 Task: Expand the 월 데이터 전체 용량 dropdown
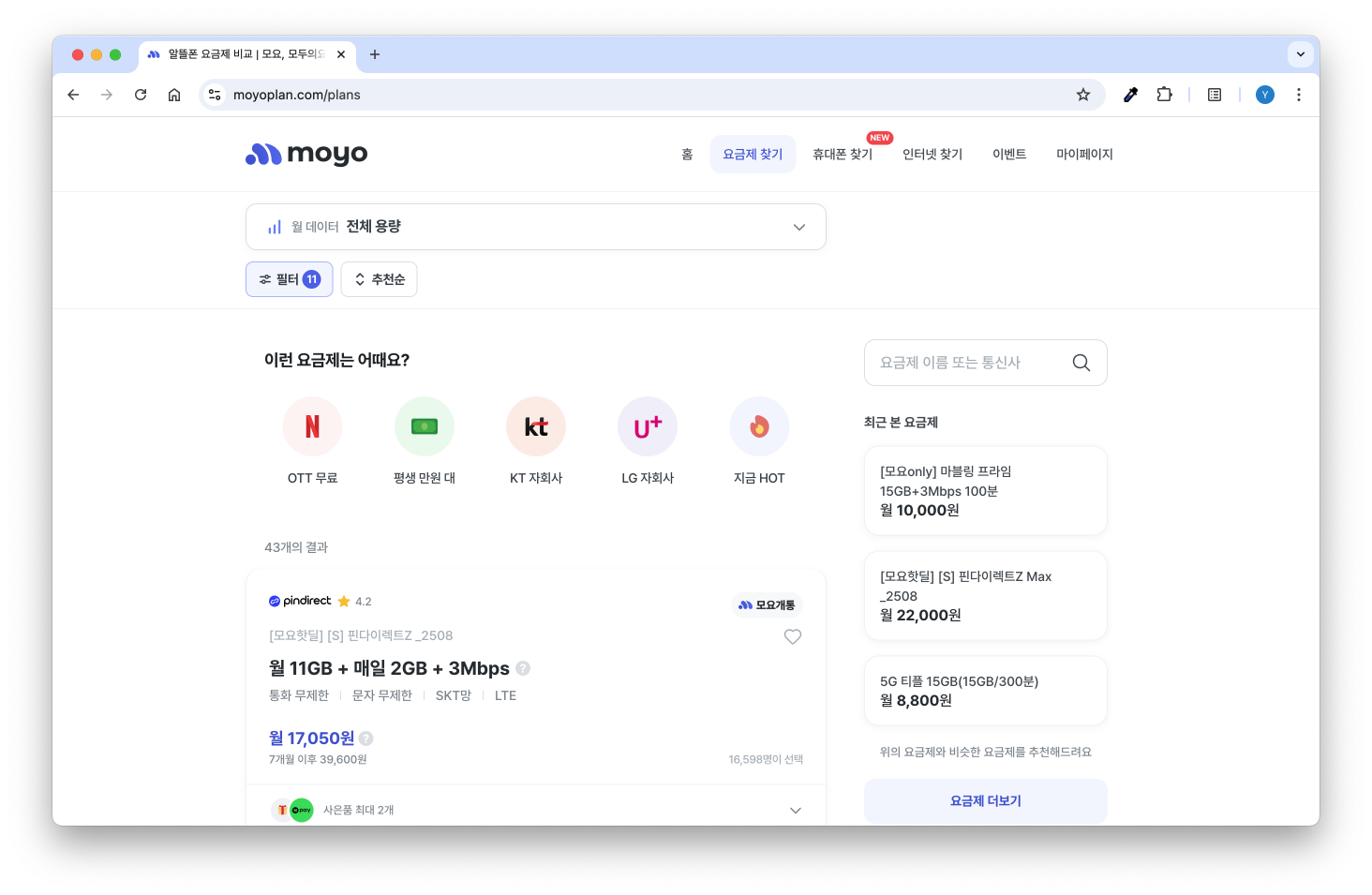click(536, 227)
